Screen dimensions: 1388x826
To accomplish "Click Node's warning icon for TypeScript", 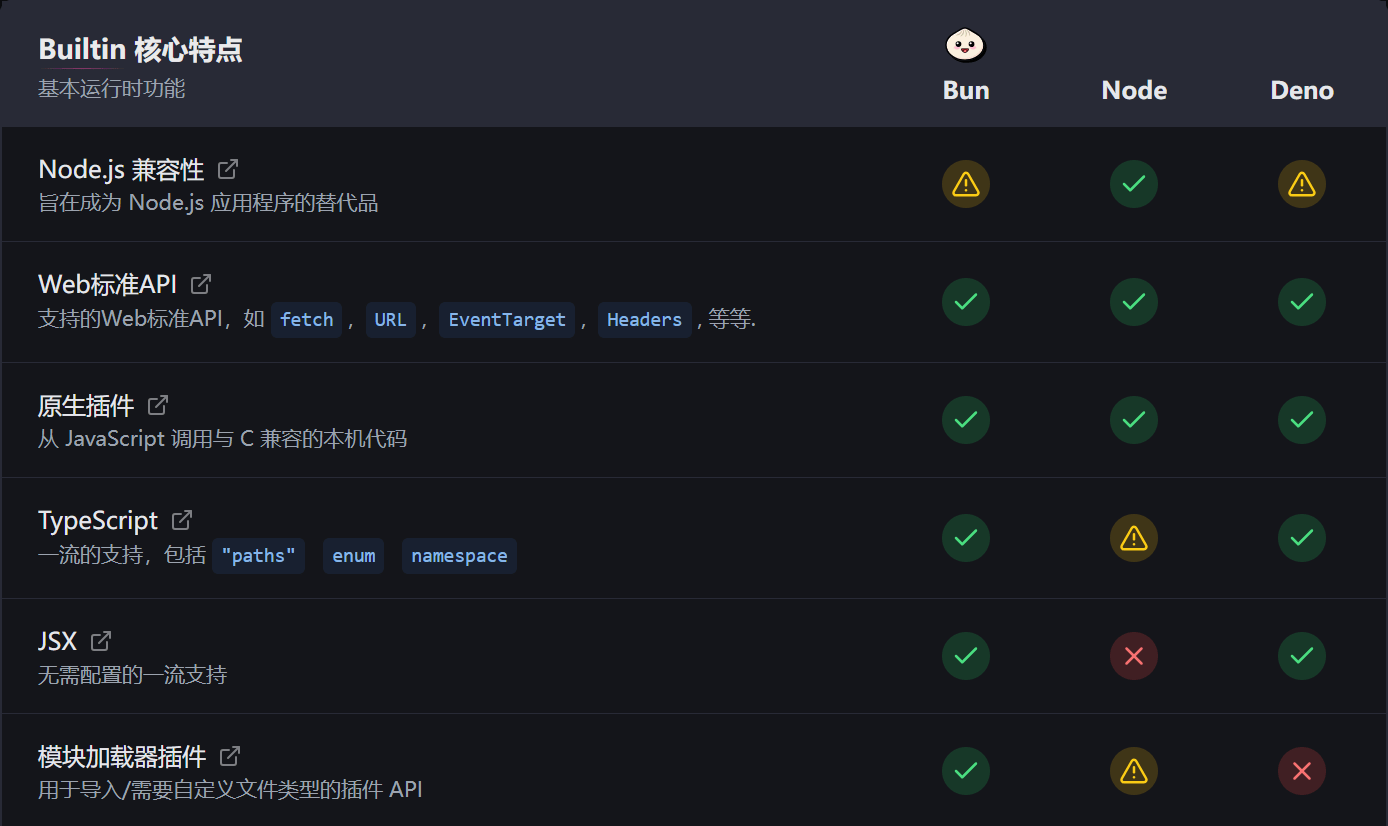I will (x=1133, y=538).
